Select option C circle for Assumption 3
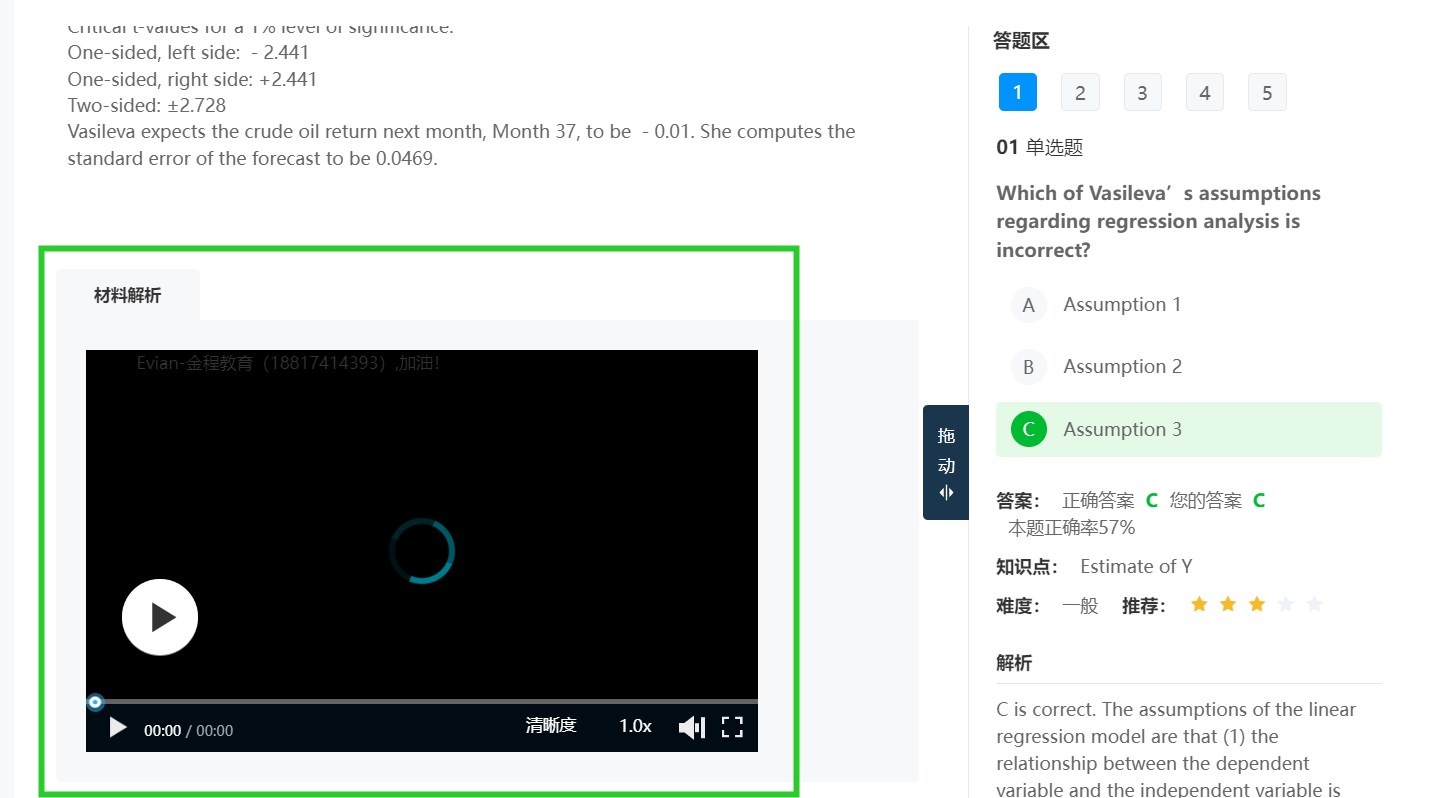Screen dimensions: 1454x798 click(1028, 430)
